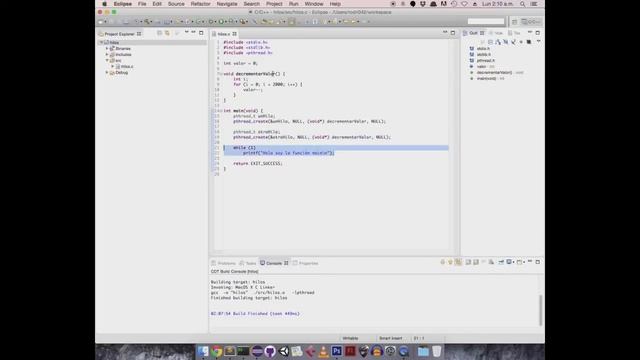The image size is (640, 360).
Task: Select pthread.h in the Outline
Action: pos(485,60)
